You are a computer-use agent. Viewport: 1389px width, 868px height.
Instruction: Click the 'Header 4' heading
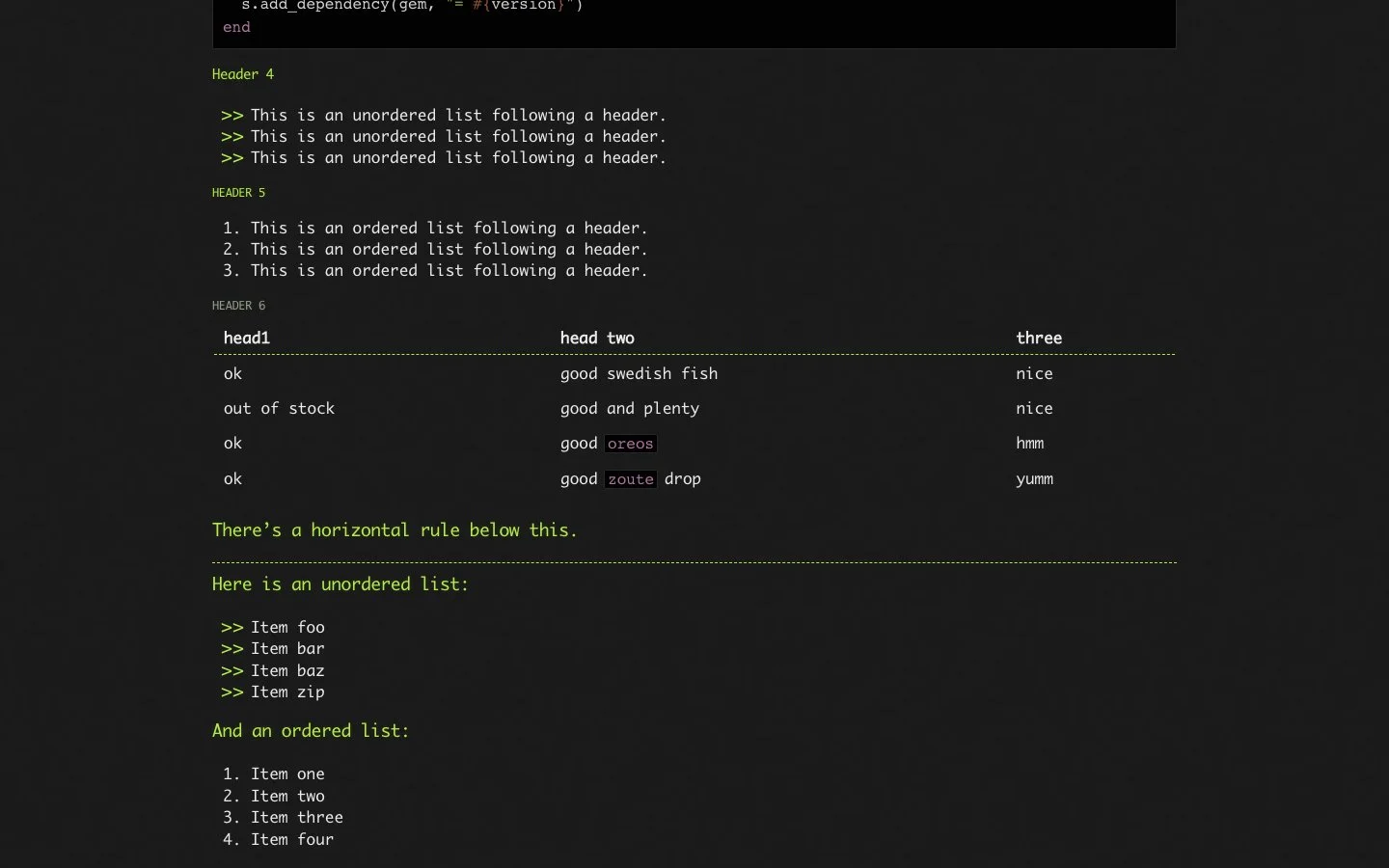(x=243, y=74)
